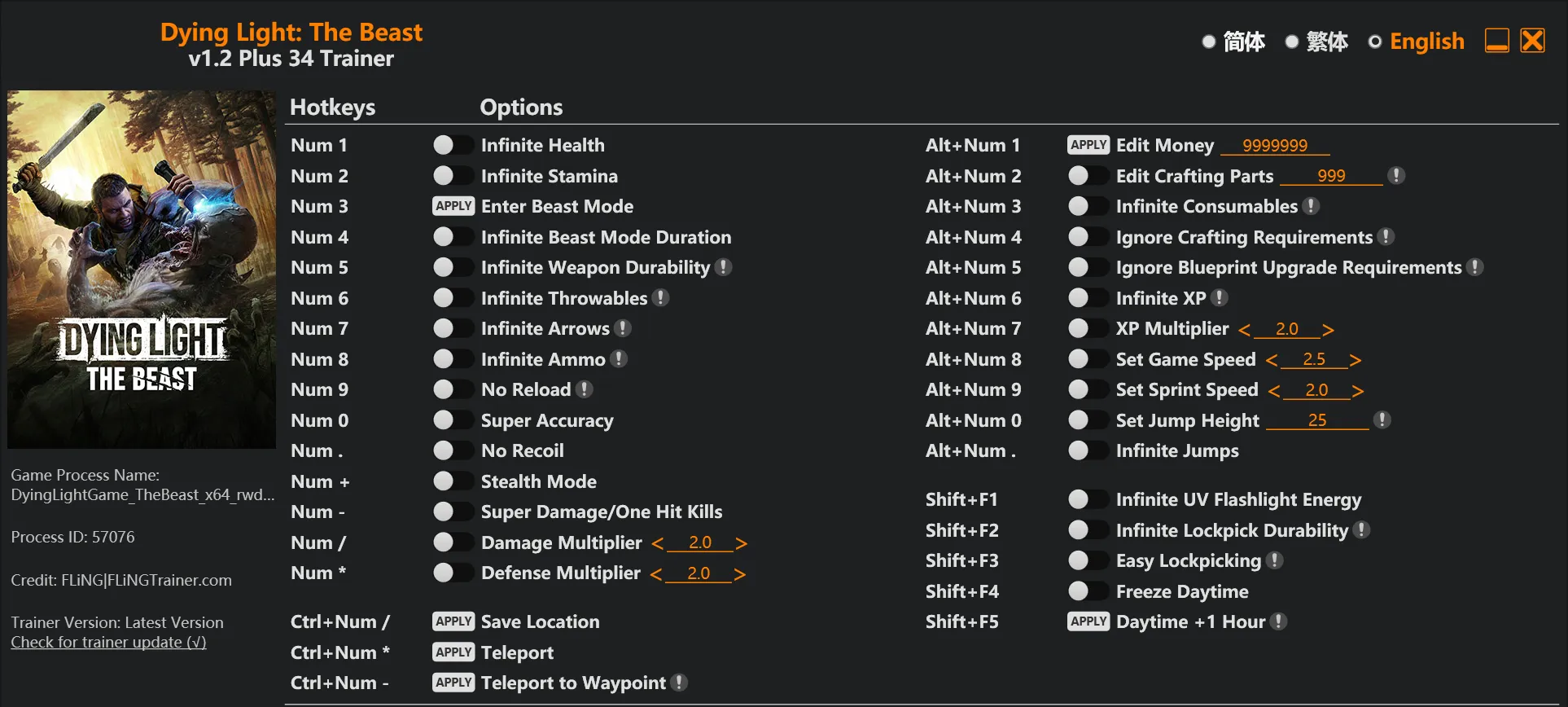1568x707 pixels.
Task: Click the Edit Money value field
Action: pyautogui.click(x=1275, y=146)
